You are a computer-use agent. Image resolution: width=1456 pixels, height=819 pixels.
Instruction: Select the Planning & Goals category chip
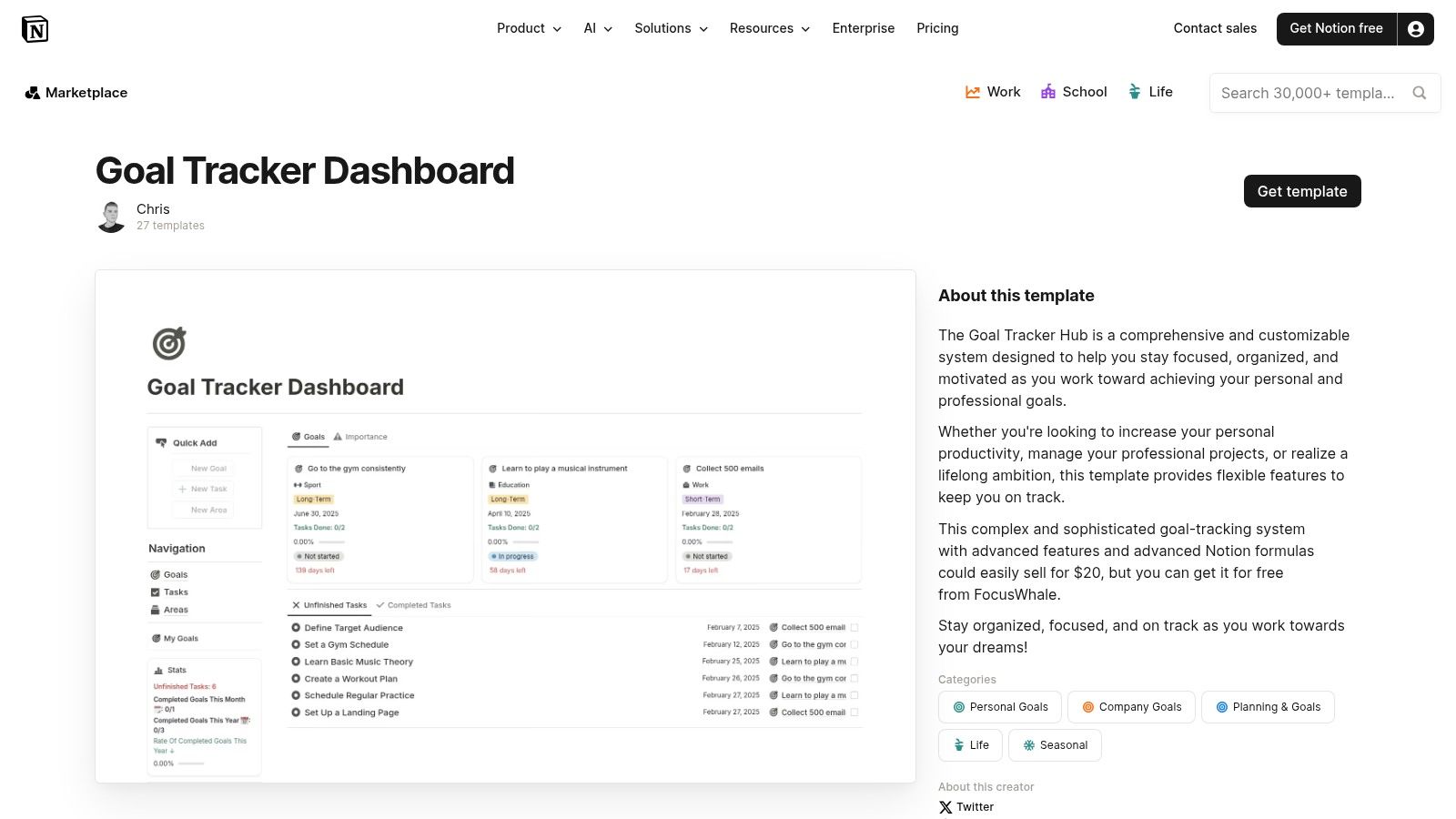[x=1268, y=707]
